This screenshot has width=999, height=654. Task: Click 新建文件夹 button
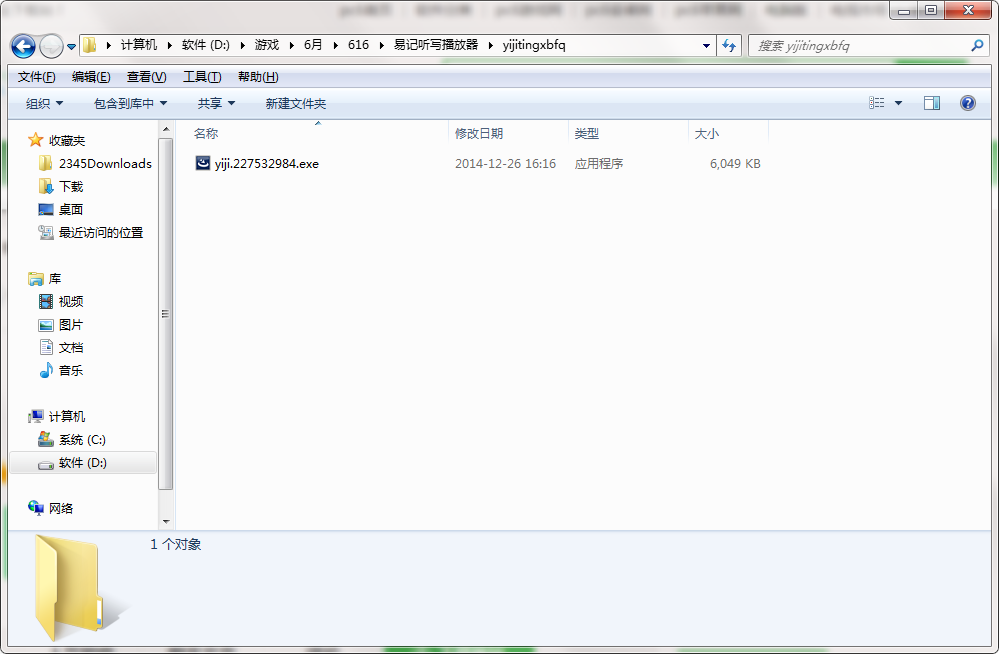[x=296, y=103]
